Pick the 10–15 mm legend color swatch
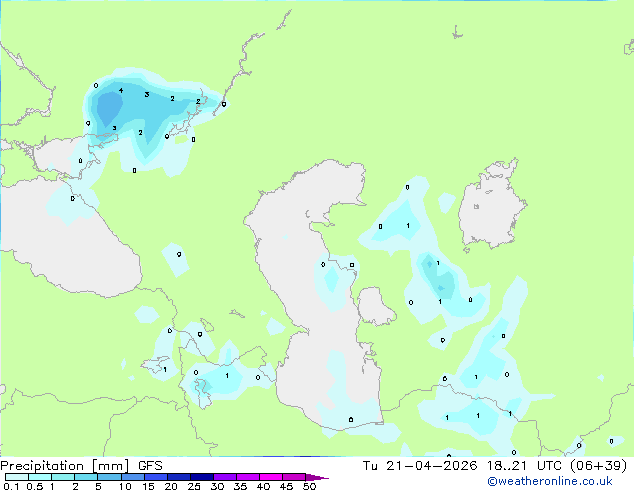The width and height of the screenshot is (634, 490). pyautogui.click(x=132, y=477)
